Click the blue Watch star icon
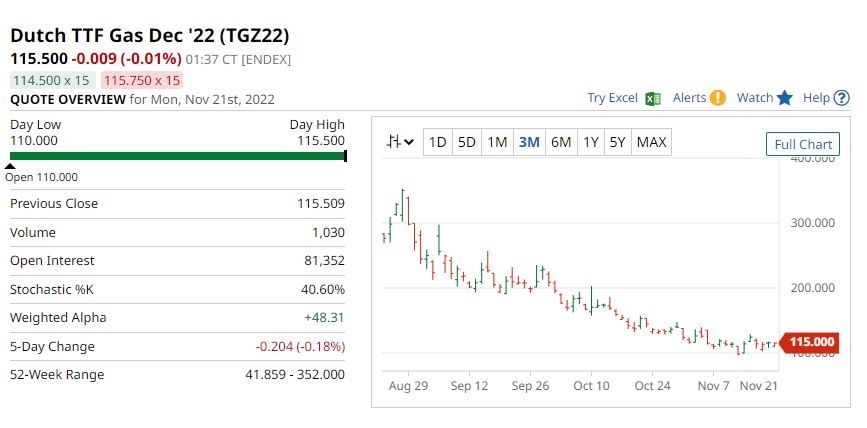This screenshot has width=867, height=428. [785, 98]
